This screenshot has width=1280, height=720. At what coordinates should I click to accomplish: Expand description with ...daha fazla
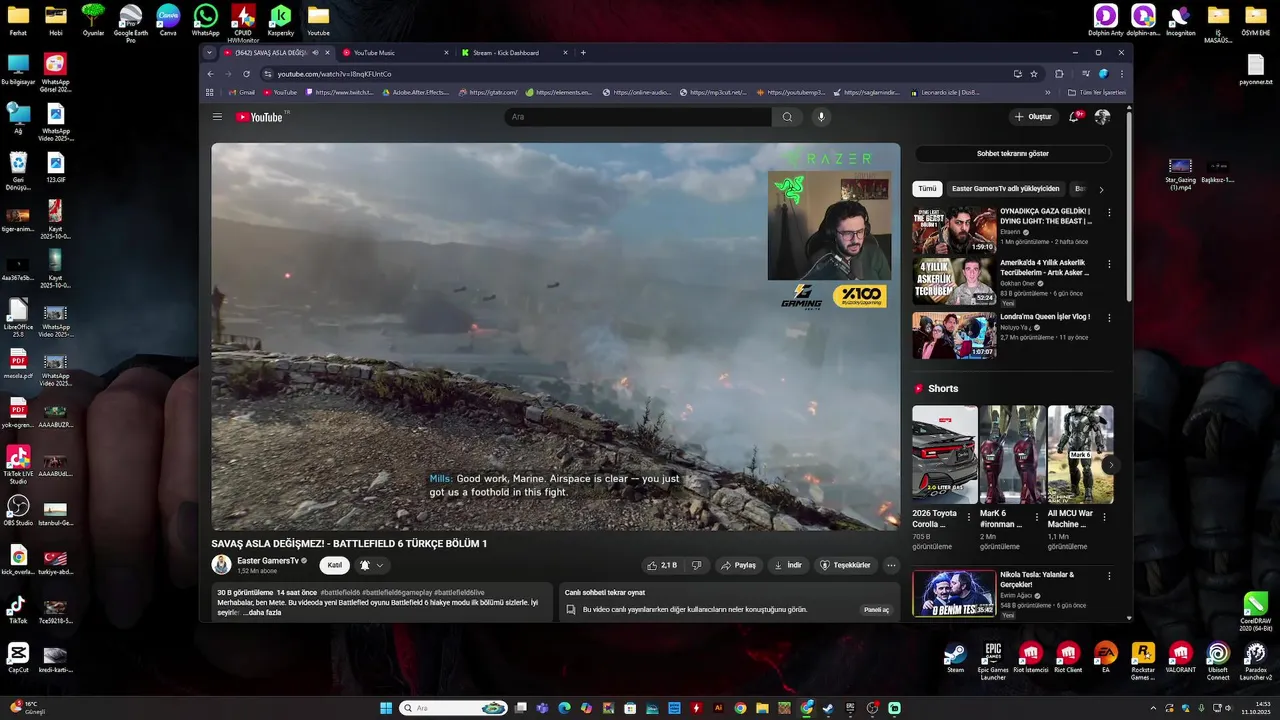pyautogui.click(x=262, y=612)
